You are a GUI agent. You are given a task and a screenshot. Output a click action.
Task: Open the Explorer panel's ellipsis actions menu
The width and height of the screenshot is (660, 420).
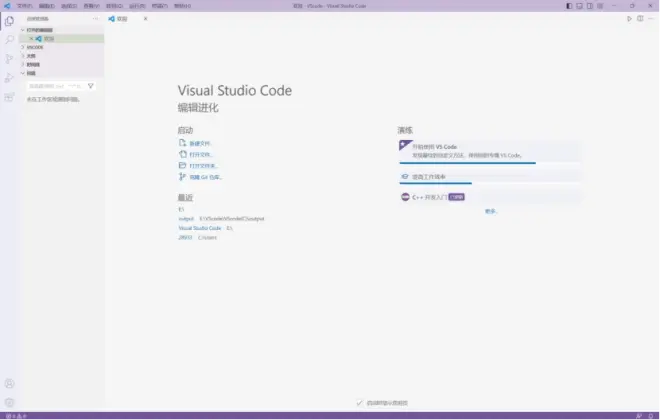pyautogui.click(x=95, y=19)
